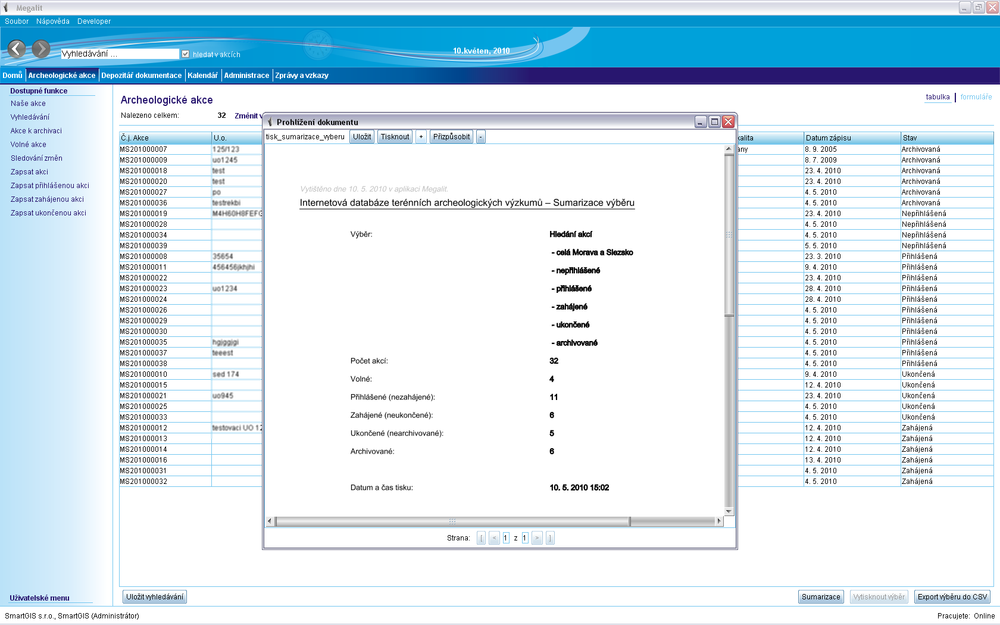The height and width of the screenshot is (625, 1000).
Task: Switch to tabulka view
Action: click(x=937, y=97)
